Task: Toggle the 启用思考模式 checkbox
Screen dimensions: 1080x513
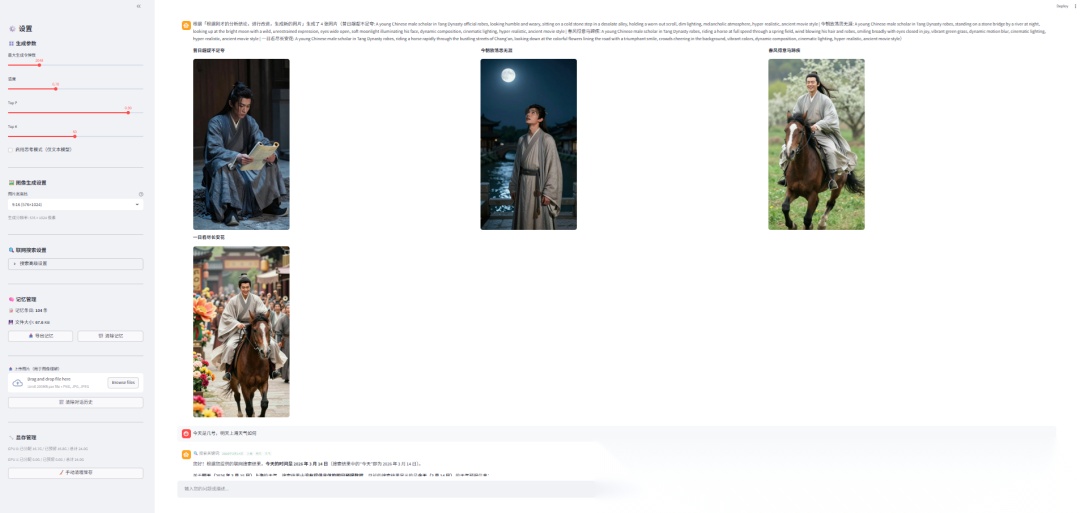Action: [10, 149]
